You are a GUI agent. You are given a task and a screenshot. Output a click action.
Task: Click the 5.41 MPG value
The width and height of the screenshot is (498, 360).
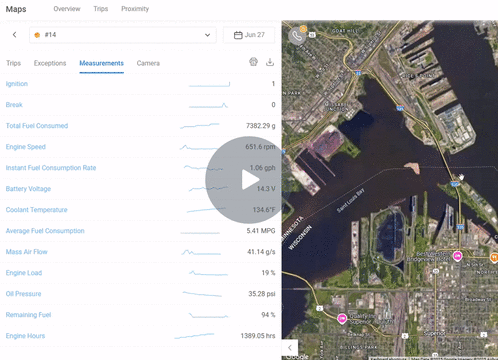click(x=261, y=231)
